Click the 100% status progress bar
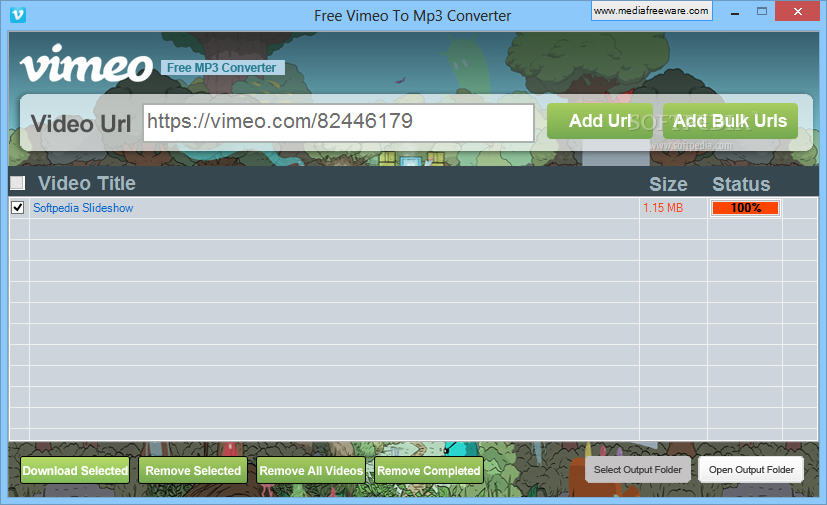 pyautogui.click(x=745, y=208)
